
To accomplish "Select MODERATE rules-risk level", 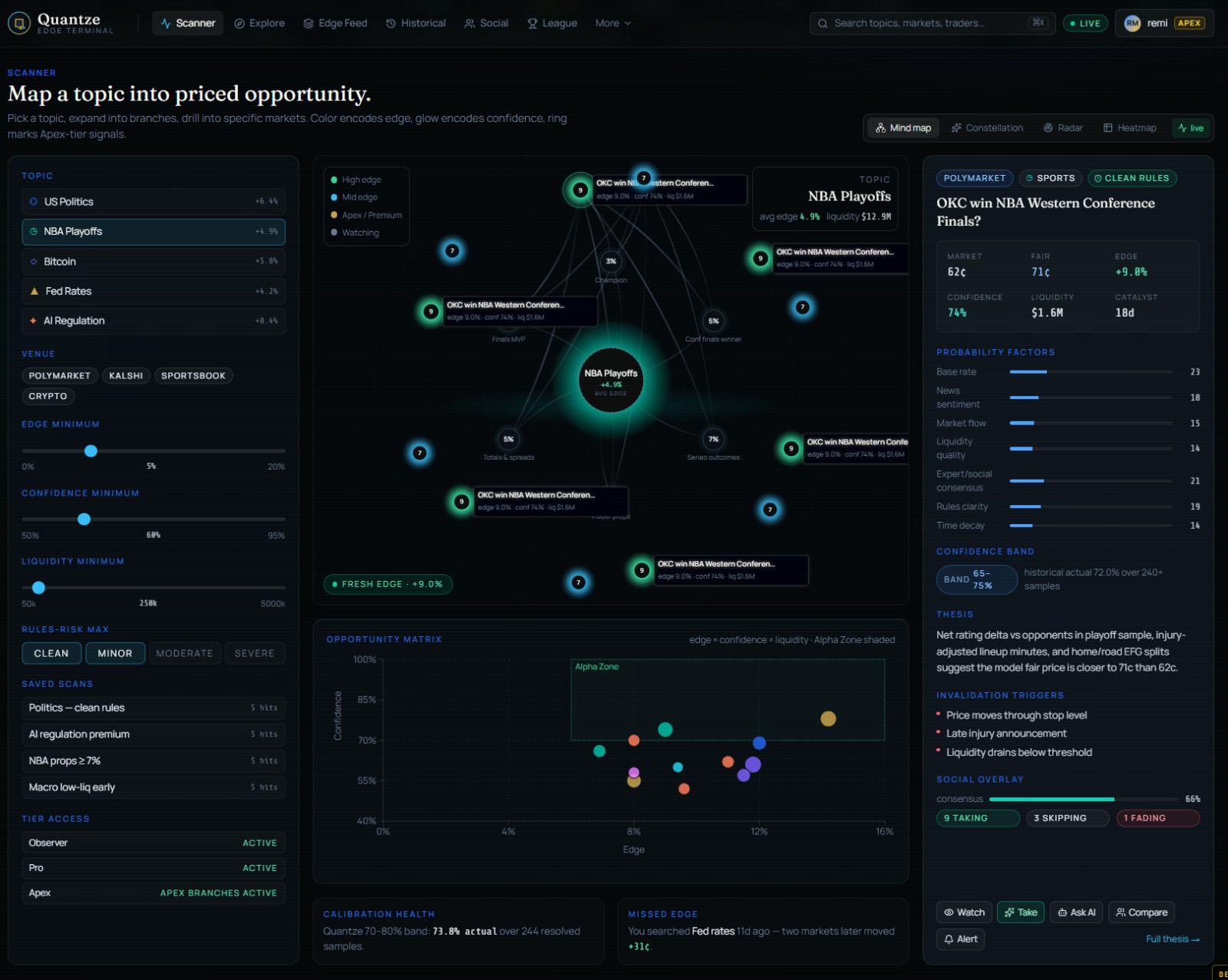I will click(x=185, y=654).
